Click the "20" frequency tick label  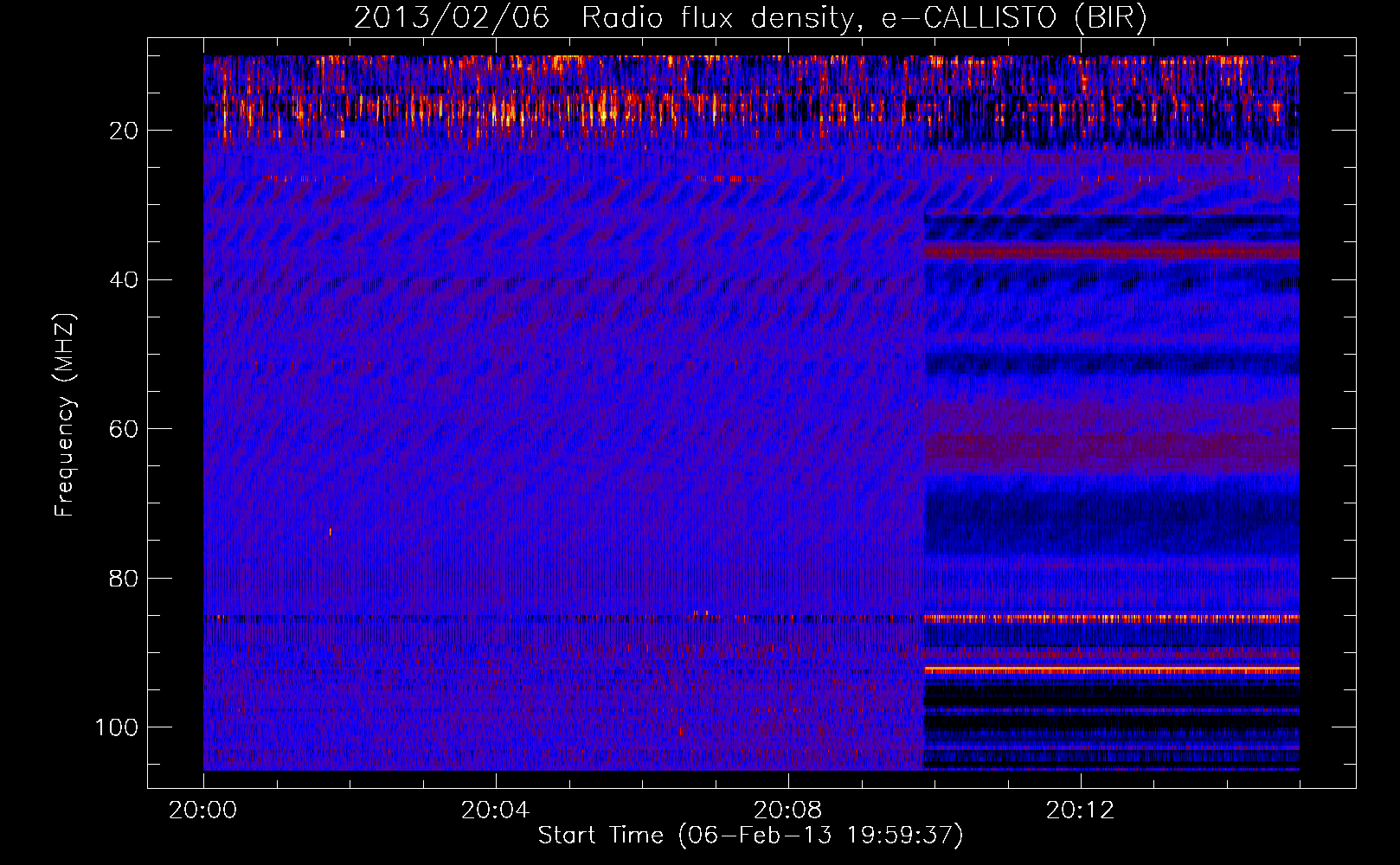pyautogui.click(x=124, y=131)
